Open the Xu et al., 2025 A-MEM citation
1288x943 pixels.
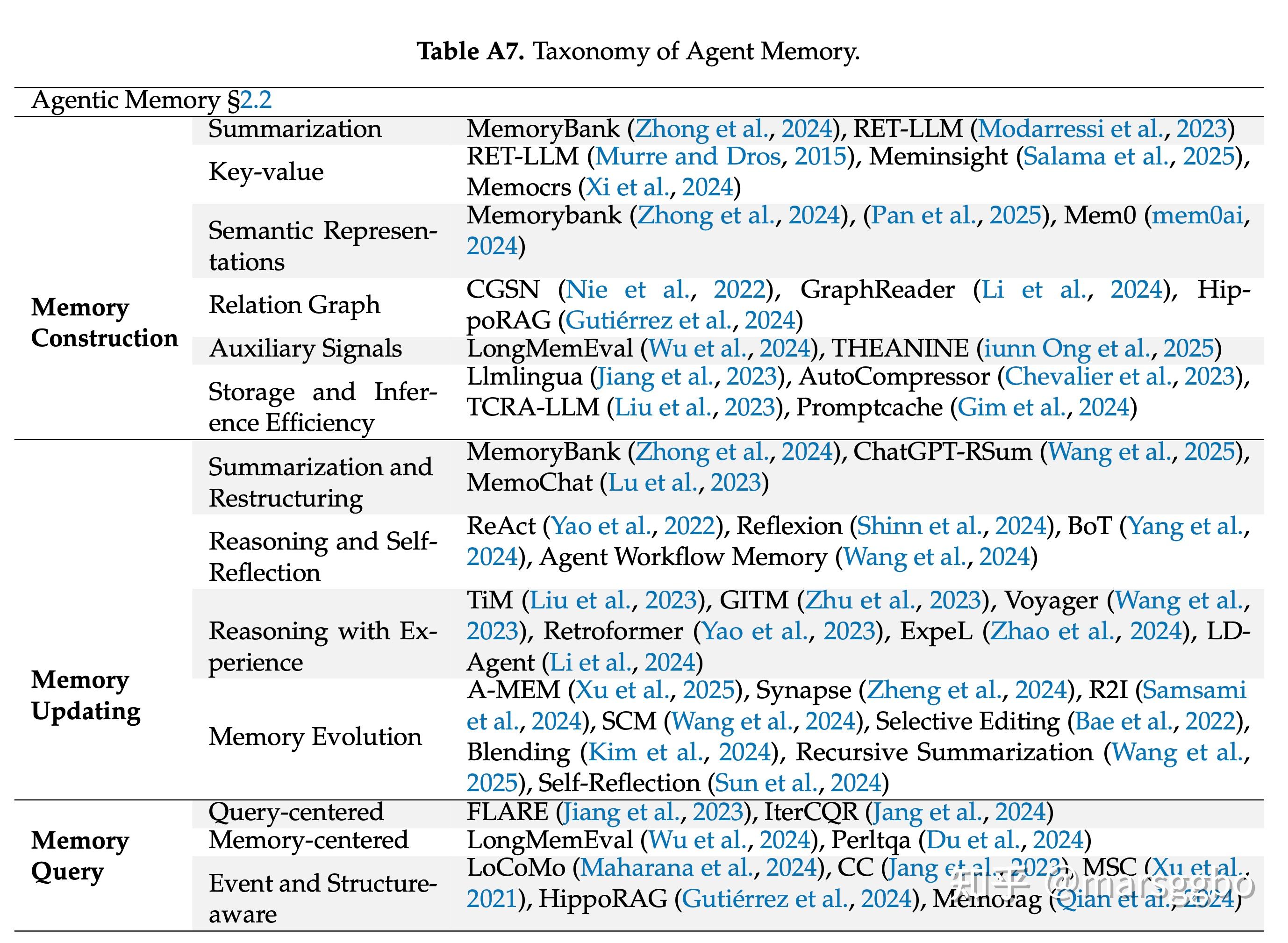pyautogui.click(x=655, y=690)
